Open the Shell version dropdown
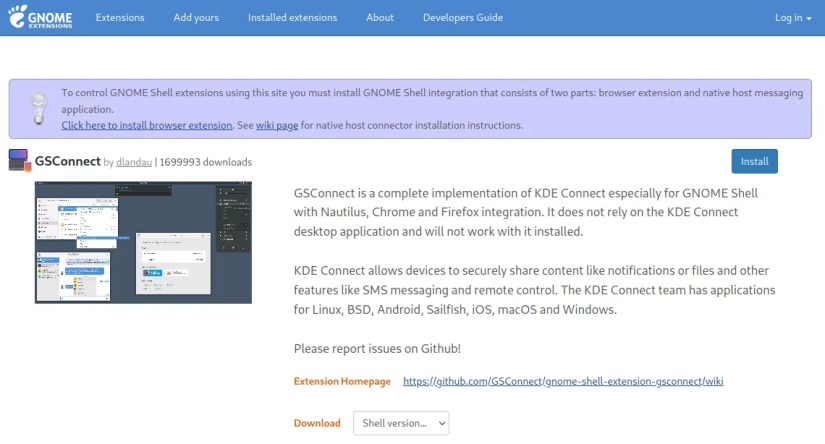 [401, 423]
